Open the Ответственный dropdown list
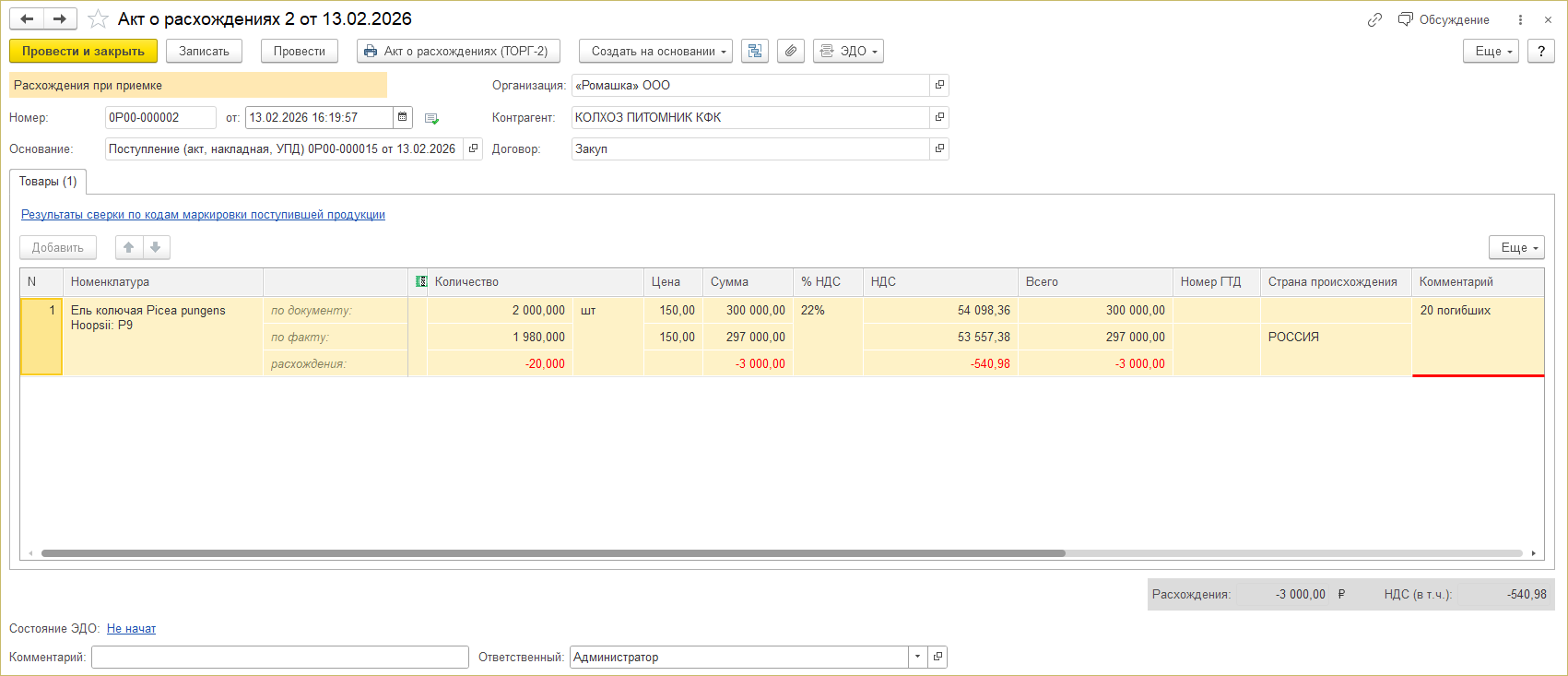 (917, 657)
